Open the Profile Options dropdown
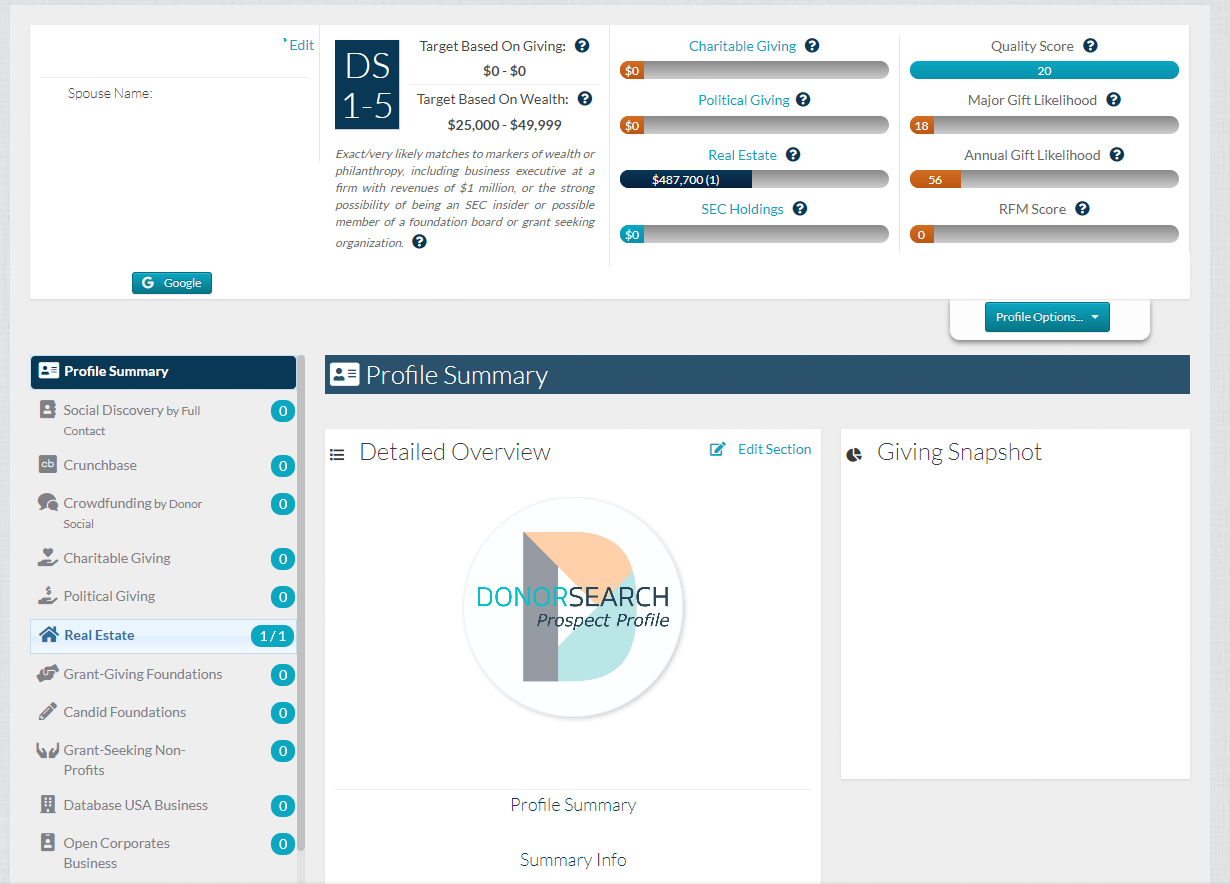 pos(1047,317)
